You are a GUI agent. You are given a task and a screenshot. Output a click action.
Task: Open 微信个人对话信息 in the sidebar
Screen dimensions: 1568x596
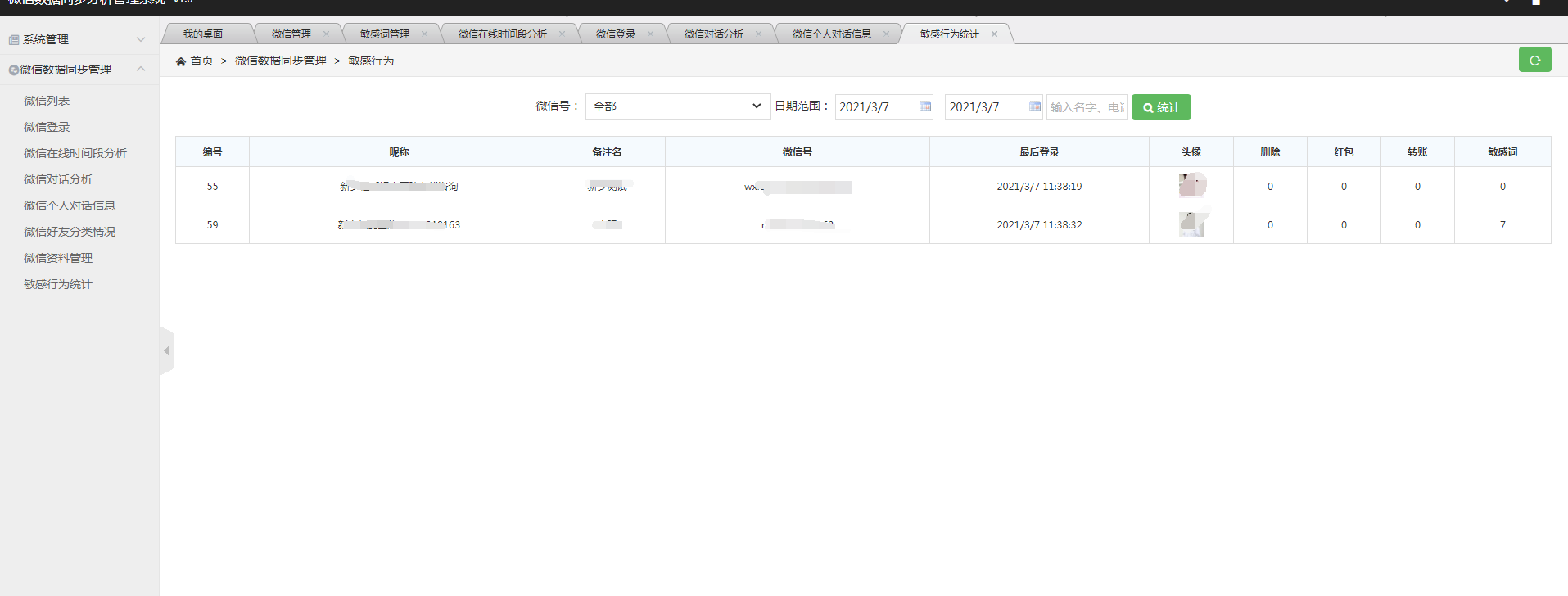[x=70, y=205]
